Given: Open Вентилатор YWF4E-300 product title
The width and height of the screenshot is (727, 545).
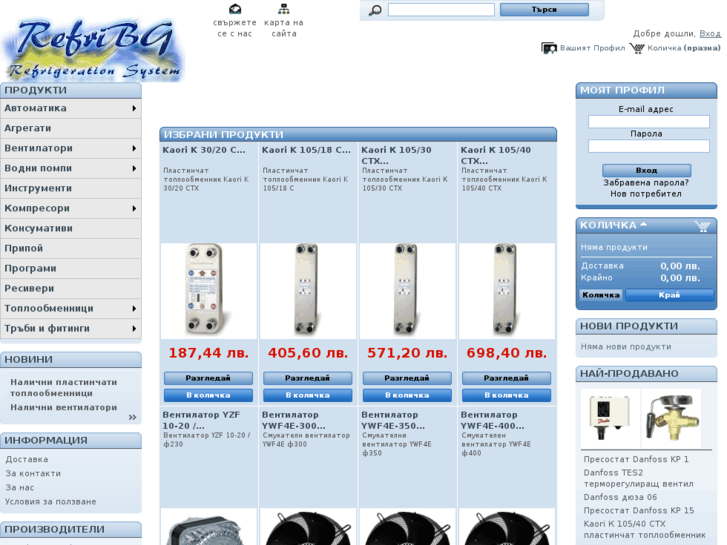Looking at the screenshot, I should pos(294,420).
